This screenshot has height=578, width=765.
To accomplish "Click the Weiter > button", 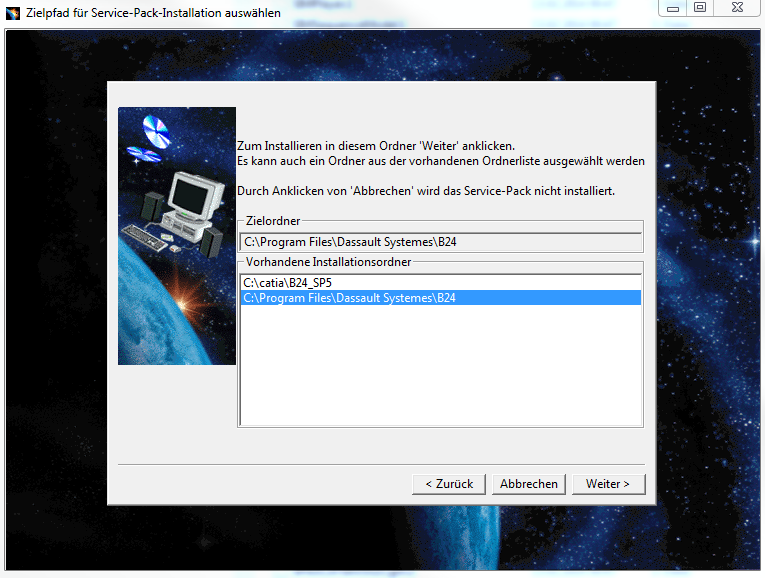I will (608, 484).
